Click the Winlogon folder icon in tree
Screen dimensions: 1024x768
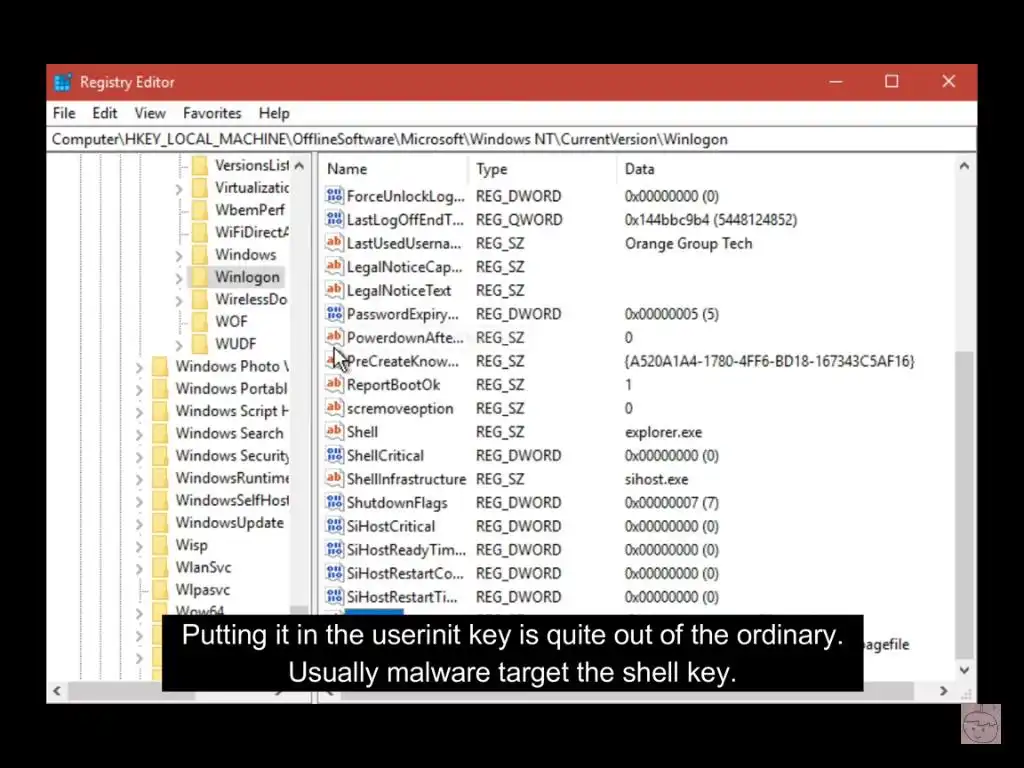click(x=200, y=277)
